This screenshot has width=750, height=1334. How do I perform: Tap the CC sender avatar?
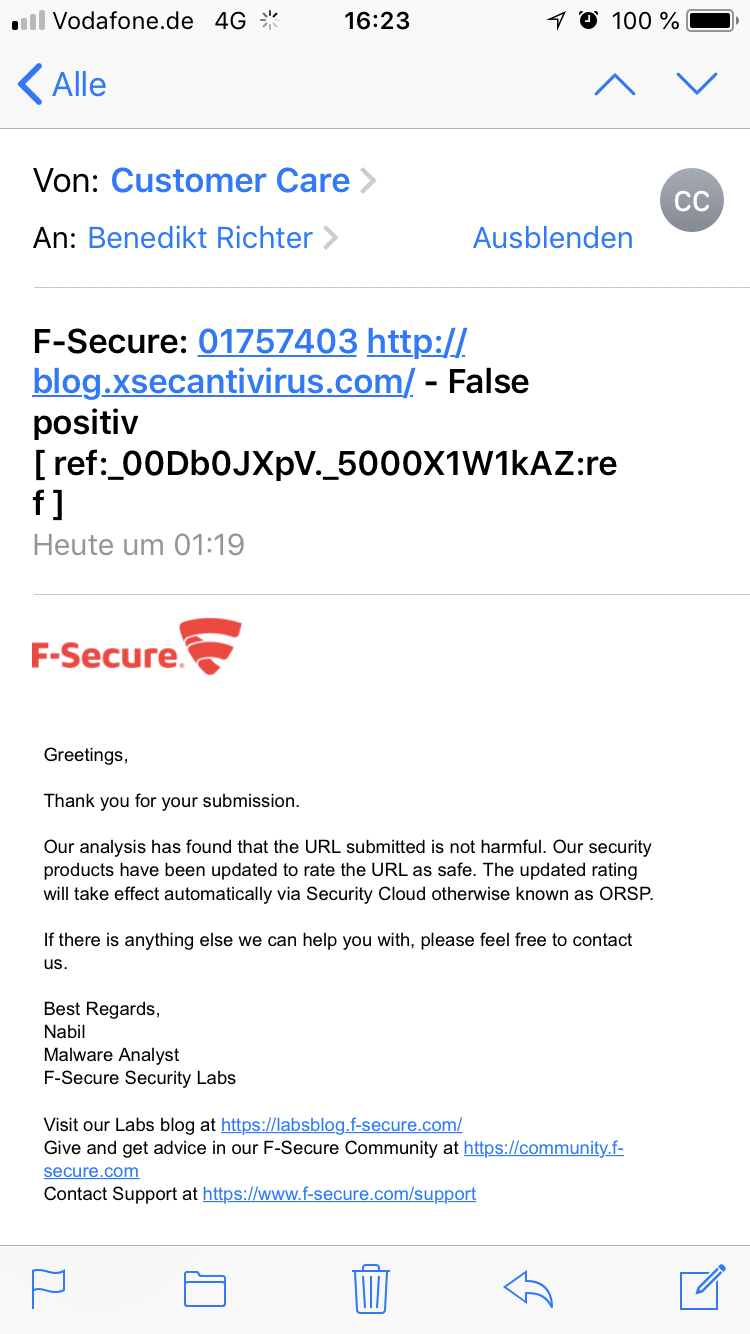tap(691, 201)
